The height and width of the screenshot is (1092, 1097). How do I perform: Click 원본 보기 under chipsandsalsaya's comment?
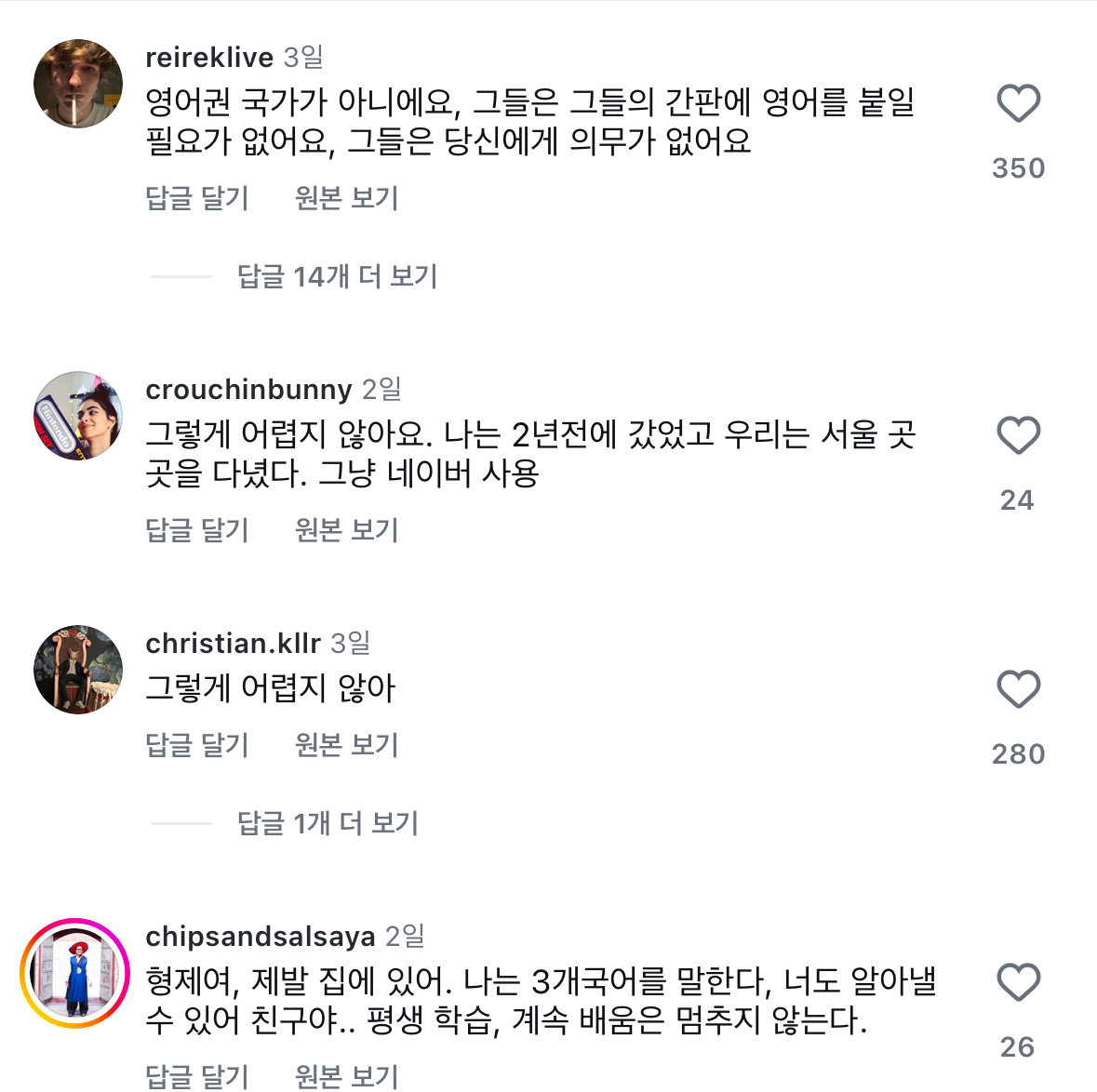tap(346, 1076)
